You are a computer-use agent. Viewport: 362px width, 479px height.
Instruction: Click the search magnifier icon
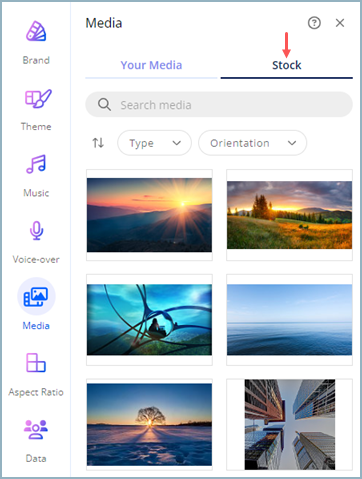coord(104,105)
